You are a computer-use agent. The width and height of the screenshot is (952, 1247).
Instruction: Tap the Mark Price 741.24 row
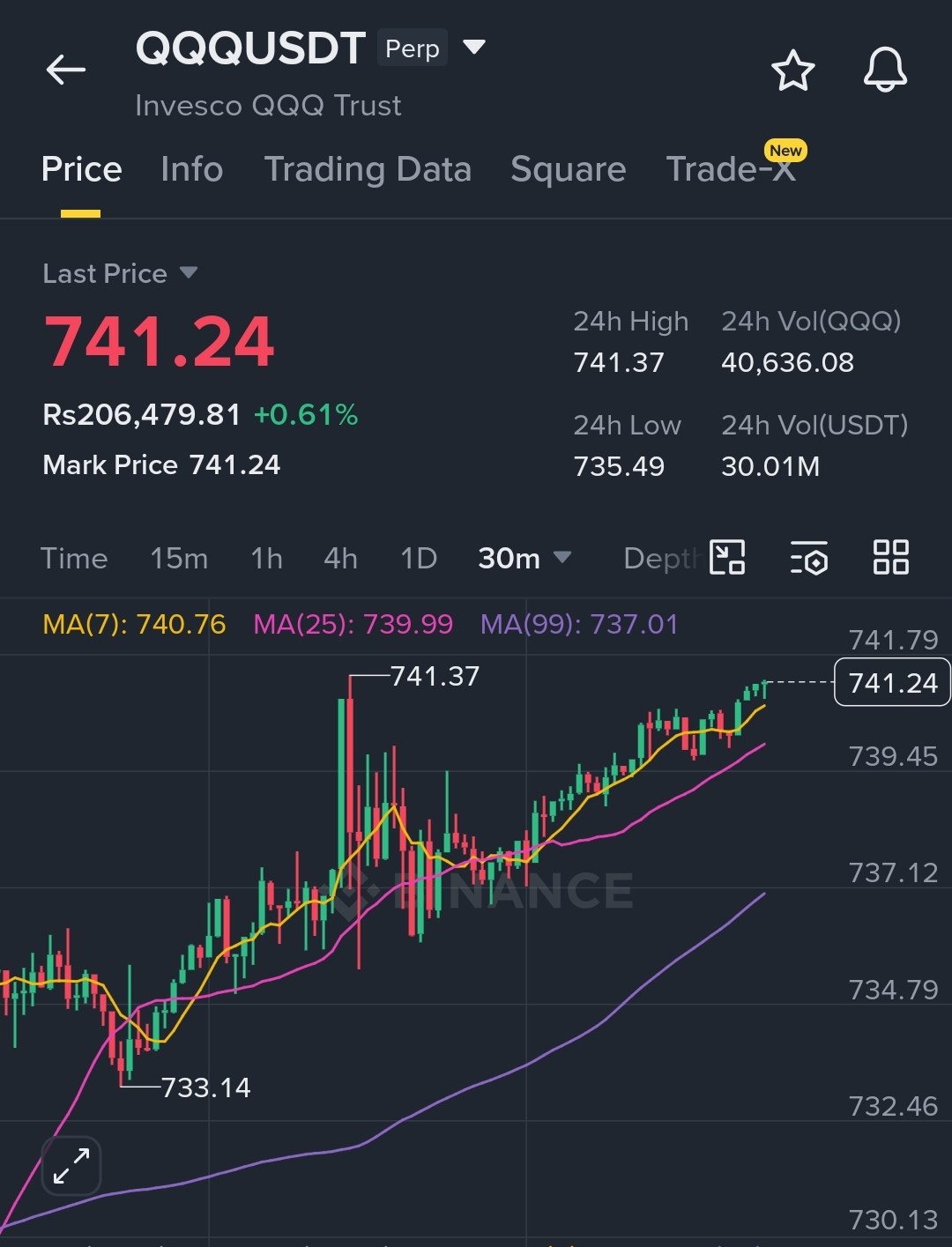click(x=161, y=465)
